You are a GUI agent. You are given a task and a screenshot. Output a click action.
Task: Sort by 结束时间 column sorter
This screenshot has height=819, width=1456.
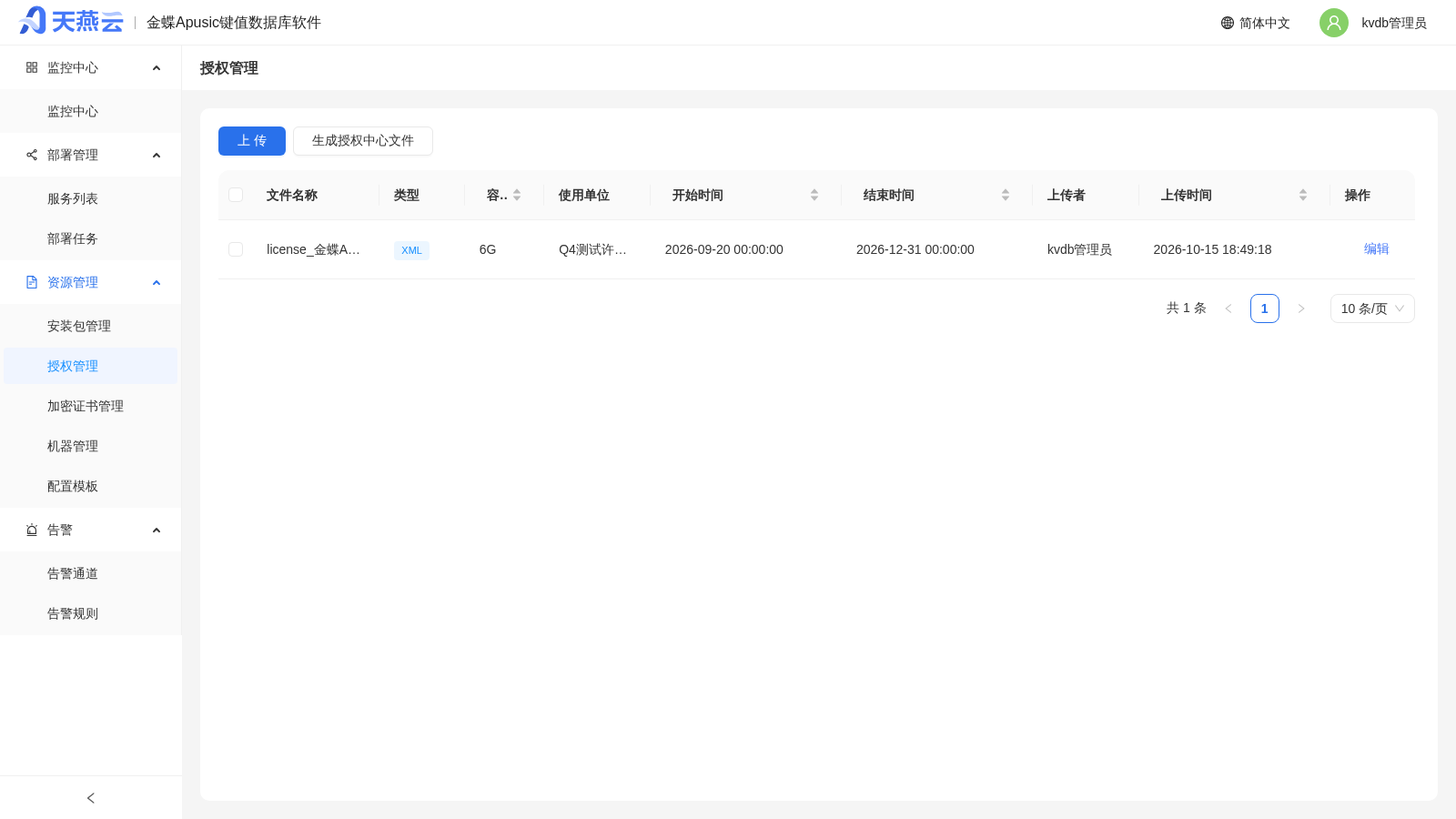[1006, 195]
